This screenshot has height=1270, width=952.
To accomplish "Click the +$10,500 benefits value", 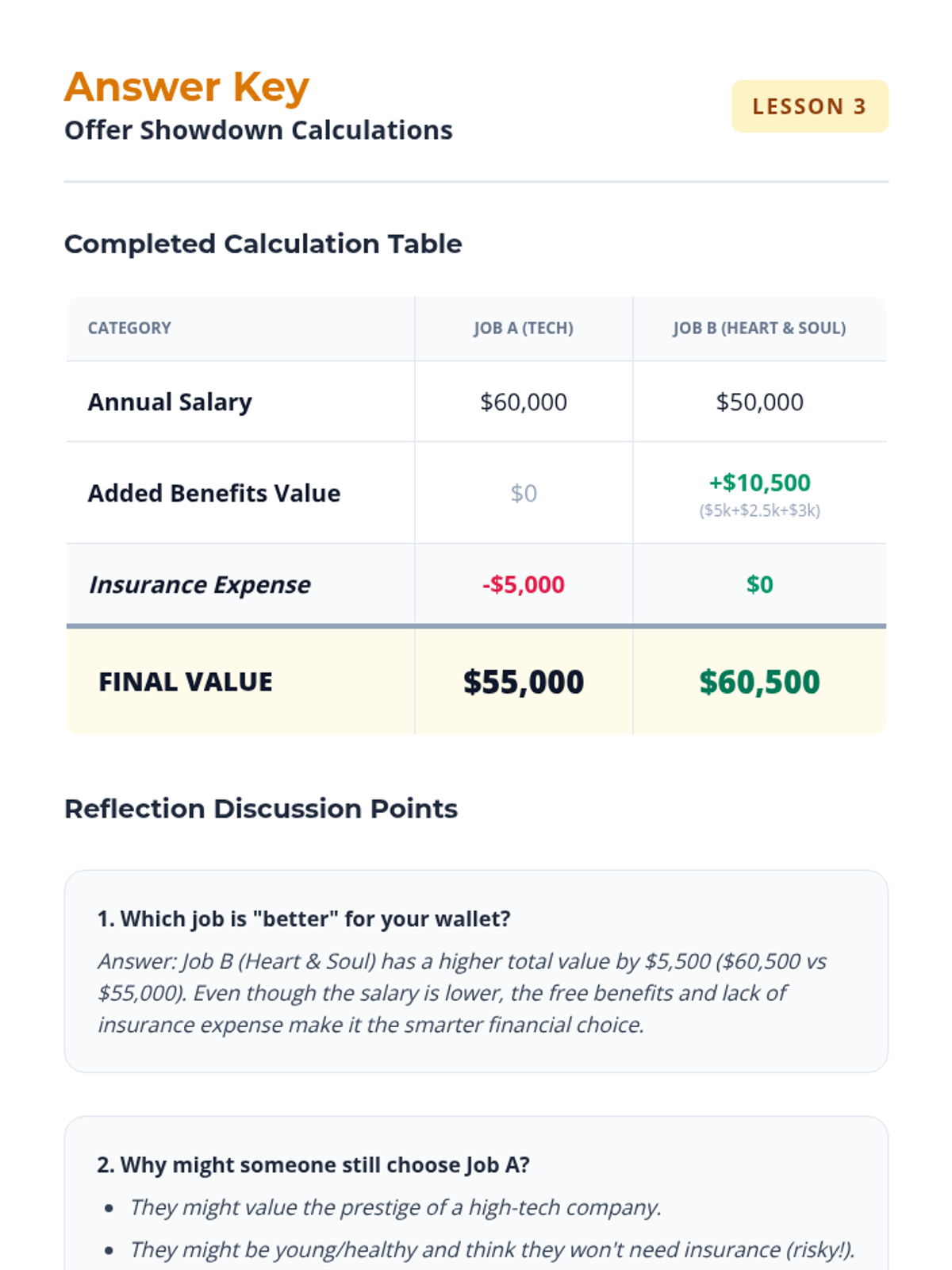I will [x=759, y=483].
